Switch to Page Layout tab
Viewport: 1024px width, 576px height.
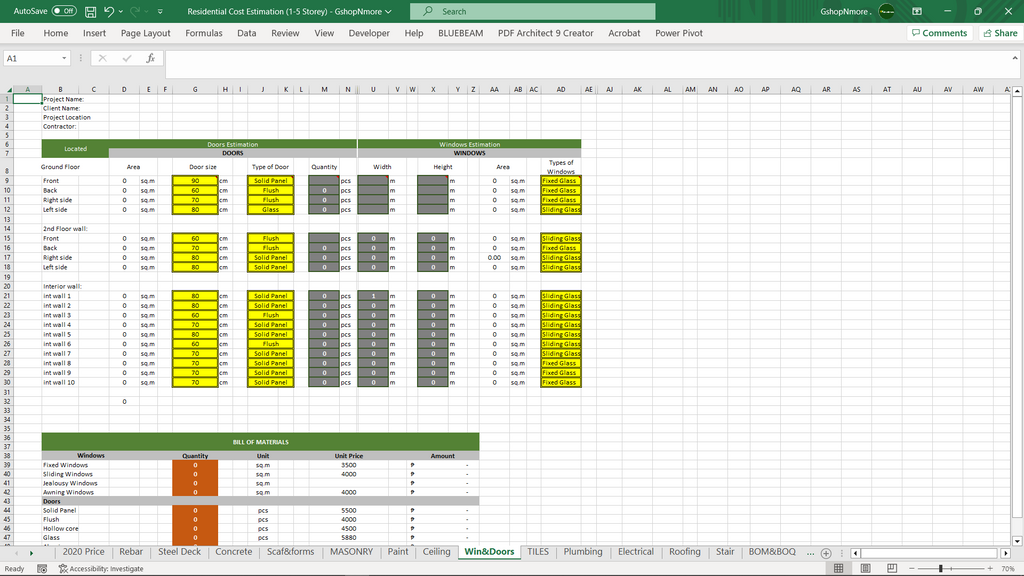coord(145,33)
